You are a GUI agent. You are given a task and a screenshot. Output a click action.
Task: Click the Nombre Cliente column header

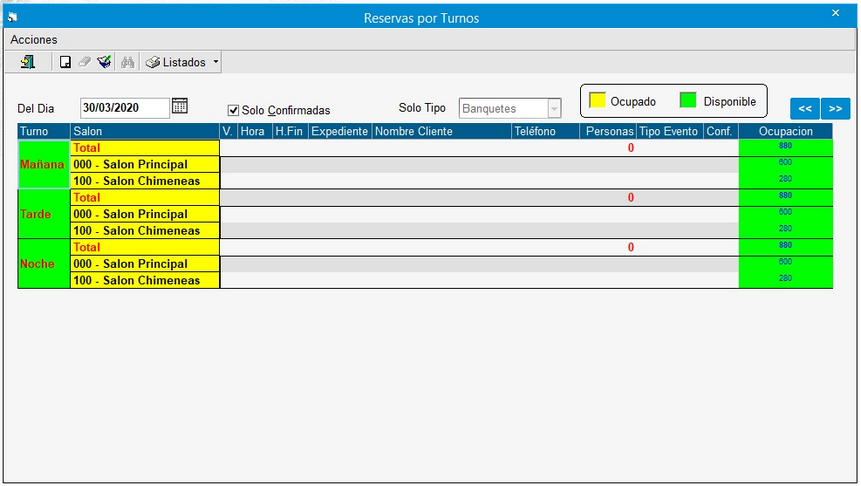(441, 131)
